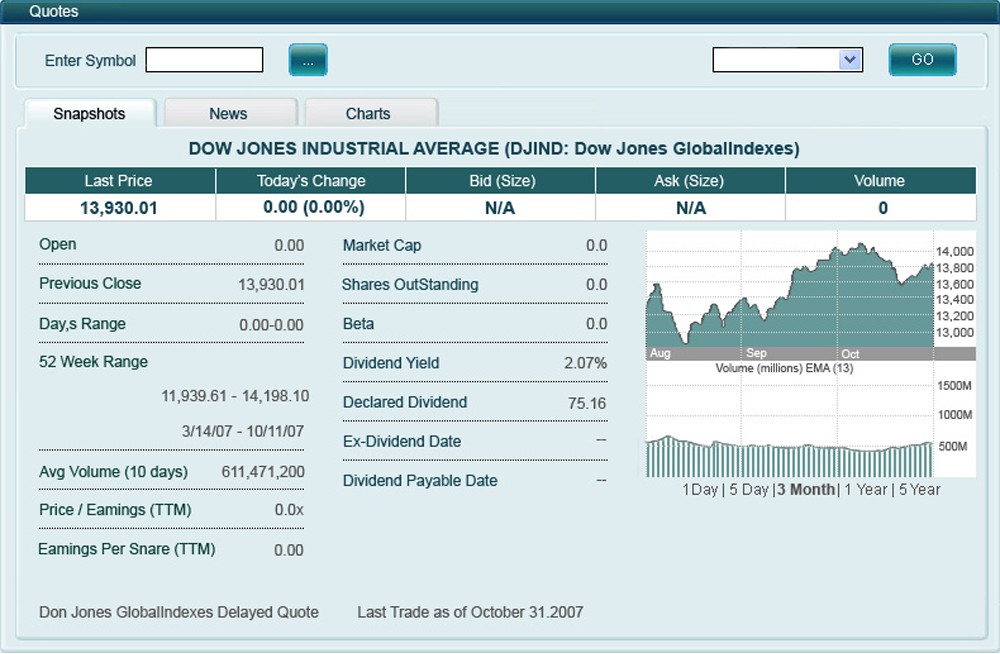Click the Ex-Dividend Date label
Image resolution: width=1000 pixels, height=654 pixels.
click(402, 442)
